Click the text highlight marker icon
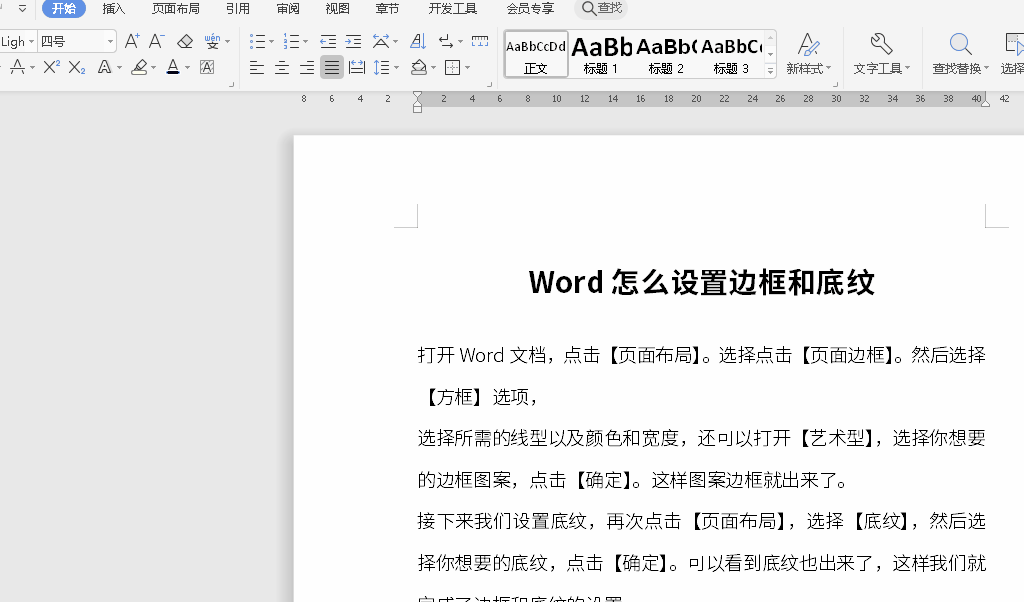The height and width of the screenshot is (602, 1024). click(x=139, y=67)
